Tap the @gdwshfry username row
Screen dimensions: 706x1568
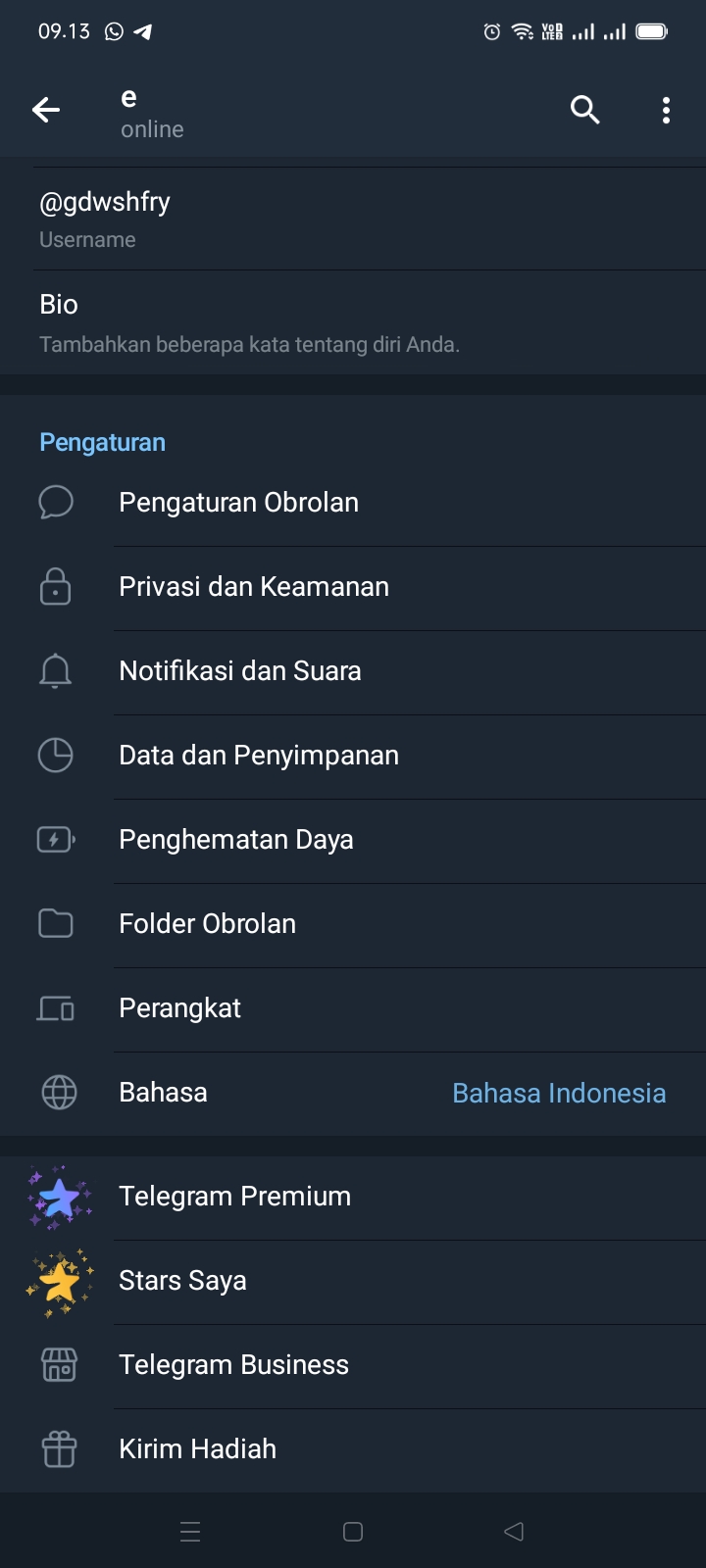[353, 219]
